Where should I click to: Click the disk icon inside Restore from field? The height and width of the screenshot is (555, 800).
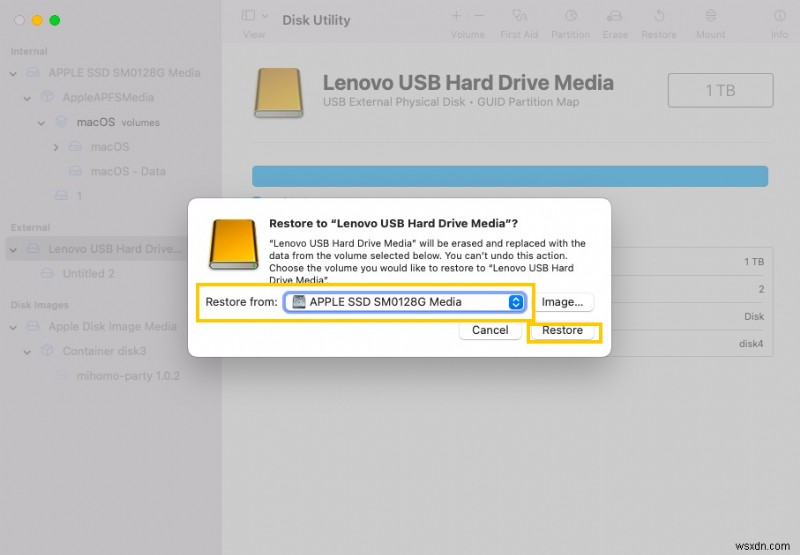click(298, 302)
